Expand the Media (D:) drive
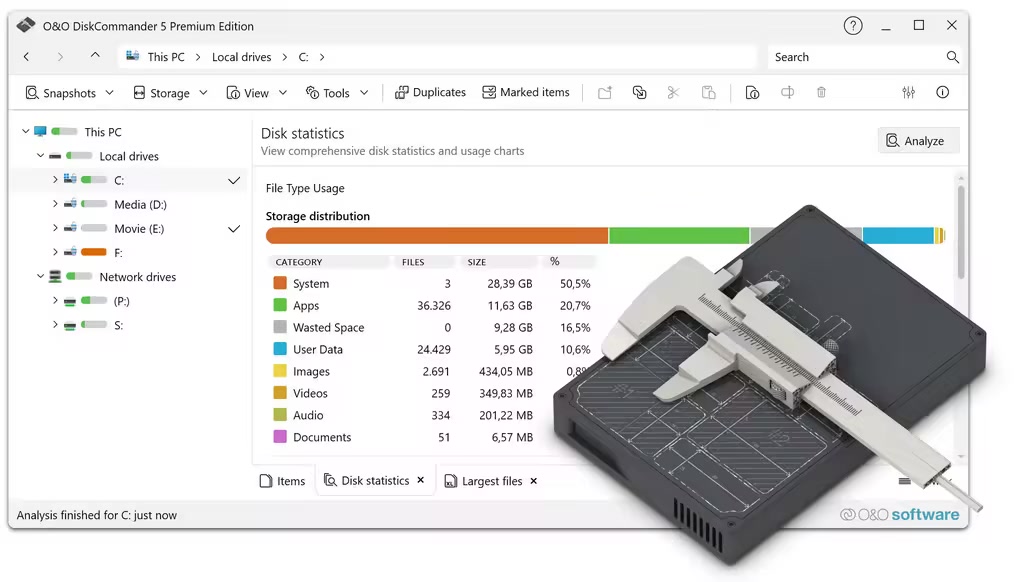 [x=55, y=205]
